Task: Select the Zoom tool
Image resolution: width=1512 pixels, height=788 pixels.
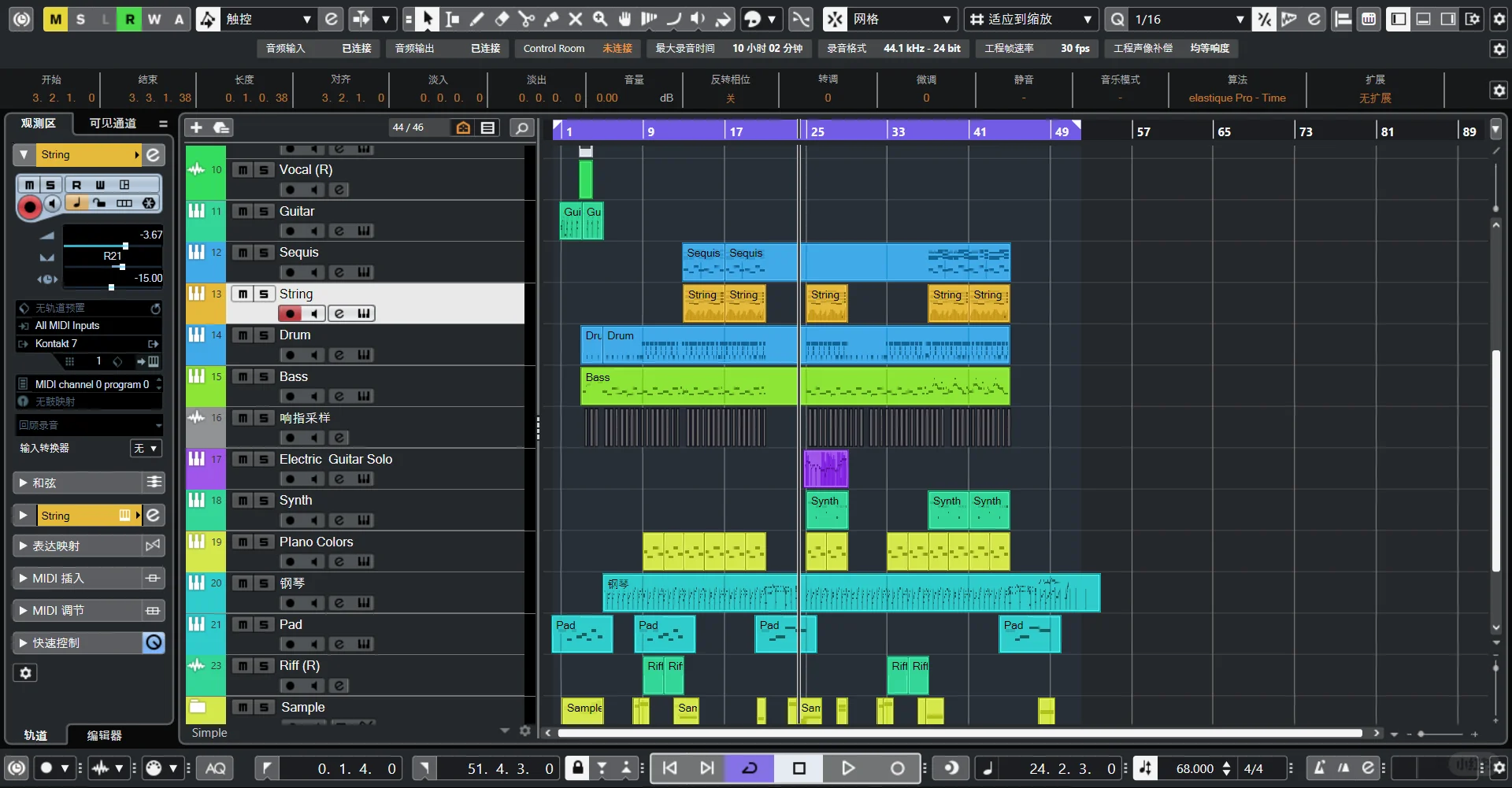Action: (600, 19)
